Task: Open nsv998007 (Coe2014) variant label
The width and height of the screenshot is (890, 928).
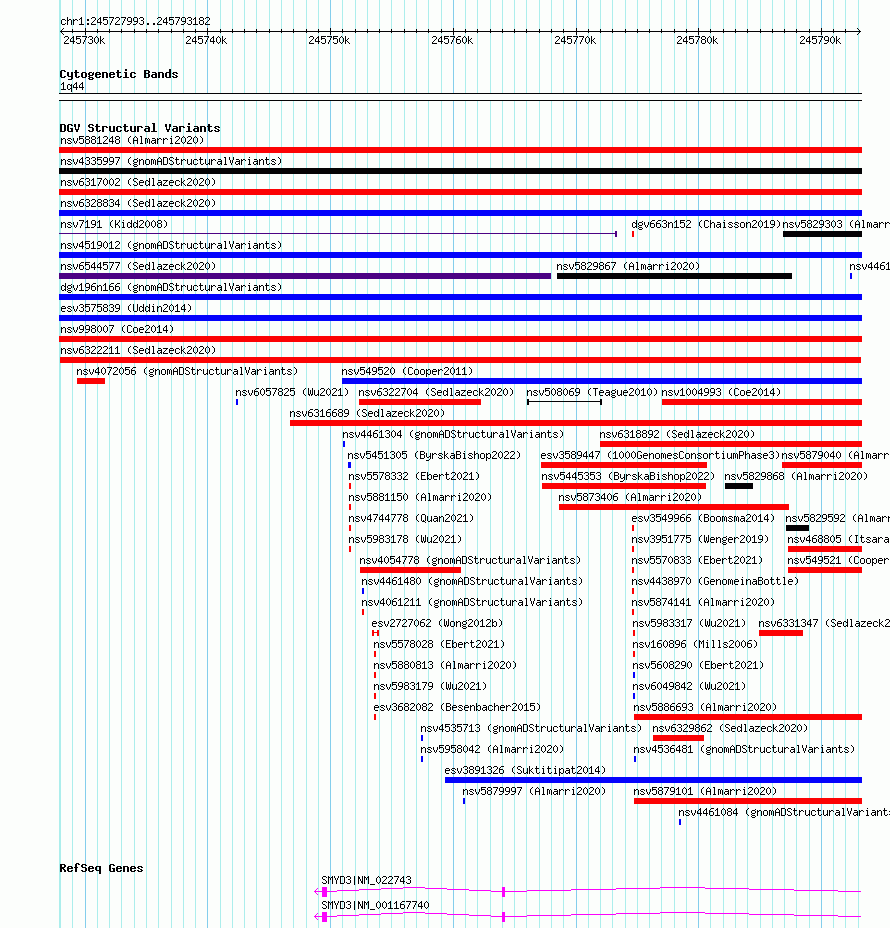Action: 117,329
